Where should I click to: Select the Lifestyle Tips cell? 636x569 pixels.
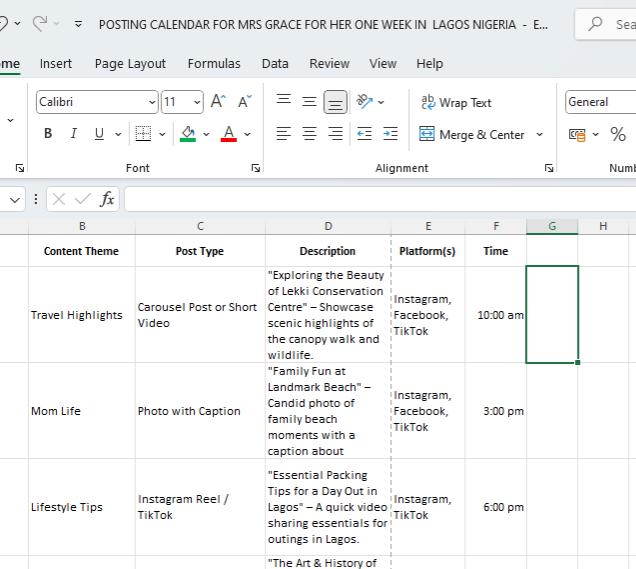click(82, 507)
